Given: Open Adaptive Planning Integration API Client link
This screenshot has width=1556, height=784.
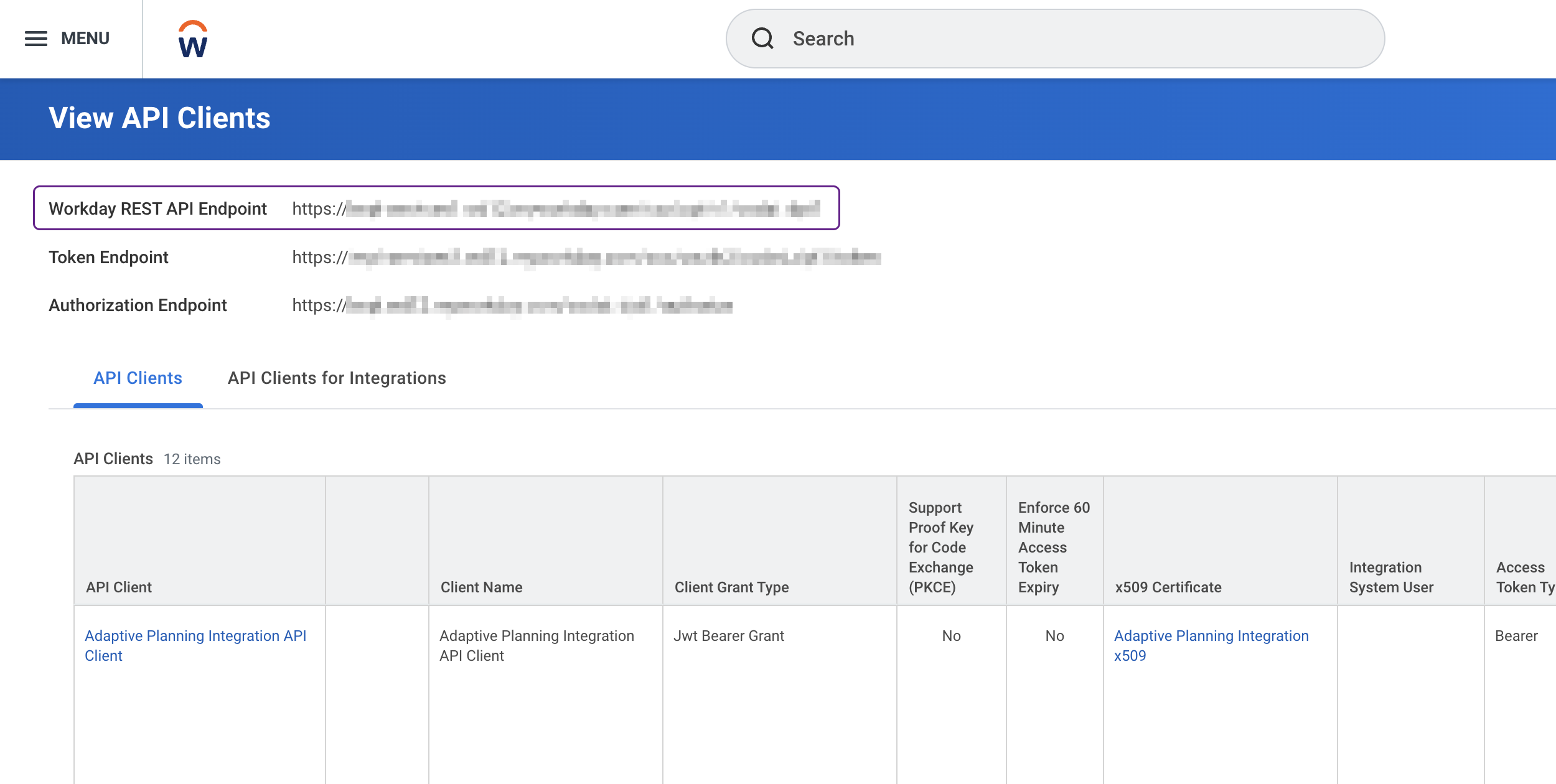Looking at the screenshot, I should pos(195,646).
